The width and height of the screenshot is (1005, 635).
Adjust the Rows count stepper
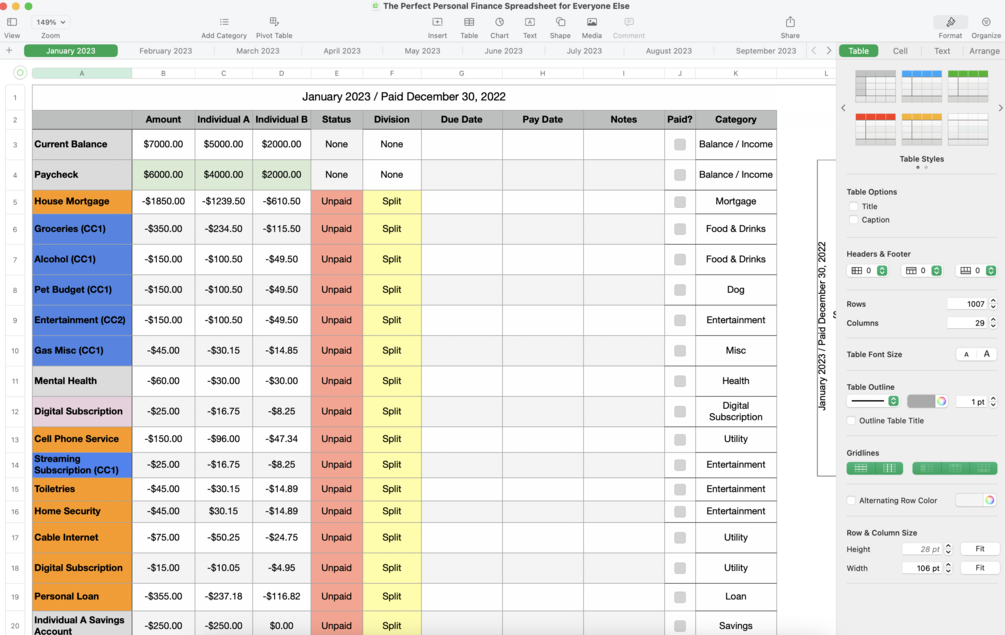point(993,304)
